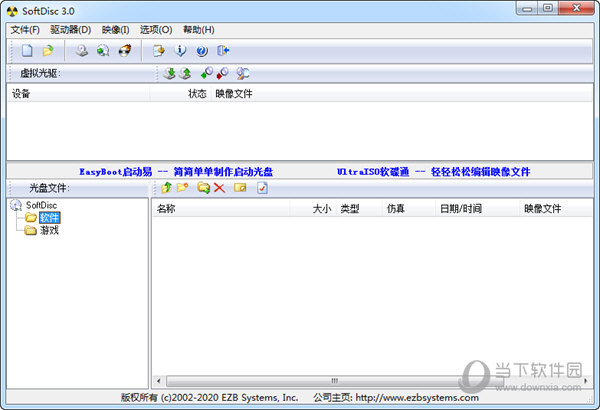600x410 pixels.
Task: Select the 游戏 folder in tree
Action: click(49, 230)
